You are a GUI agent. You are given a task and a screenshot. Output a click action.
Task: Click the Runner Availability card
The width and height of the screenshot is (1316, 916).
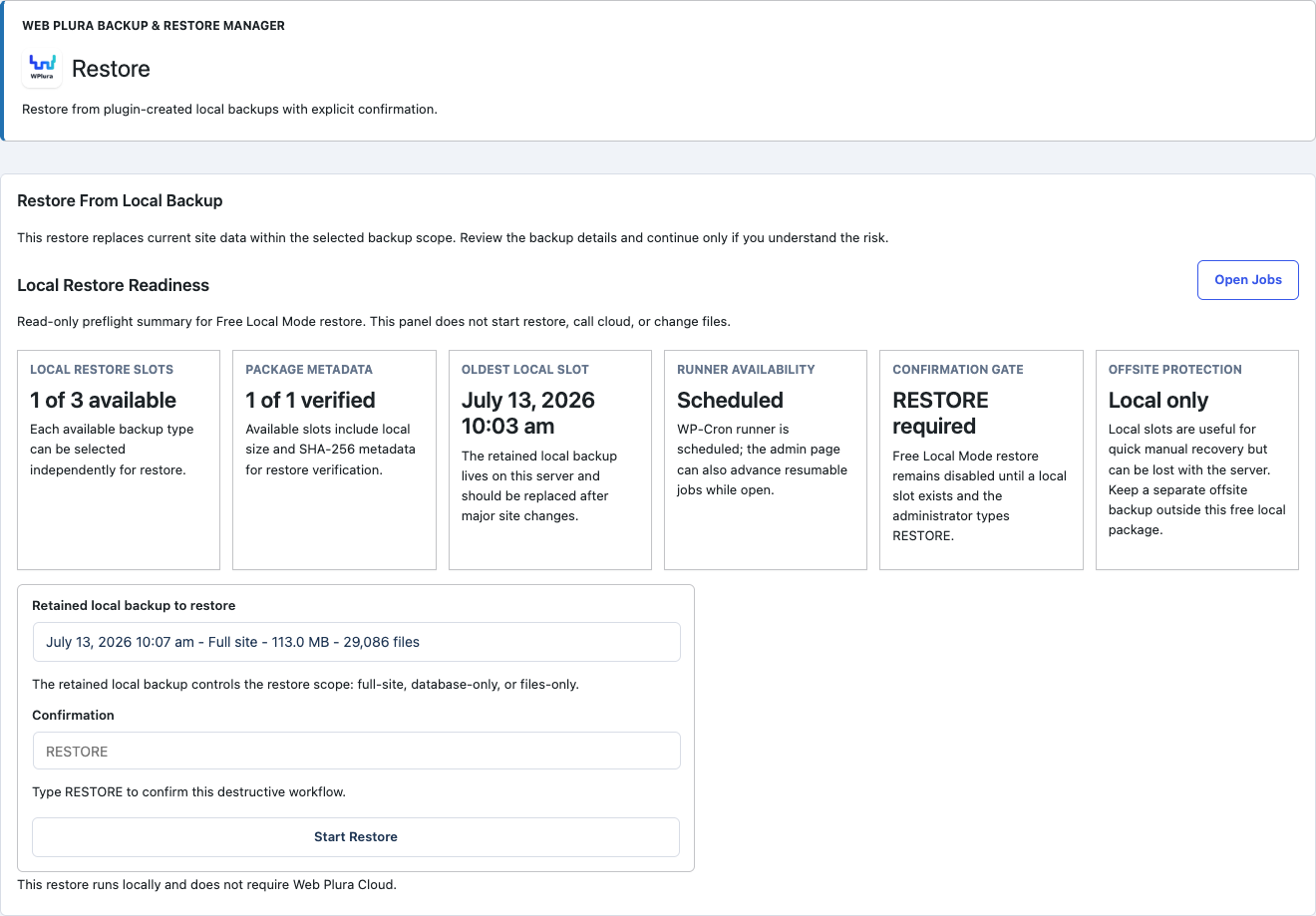point(766,459)
